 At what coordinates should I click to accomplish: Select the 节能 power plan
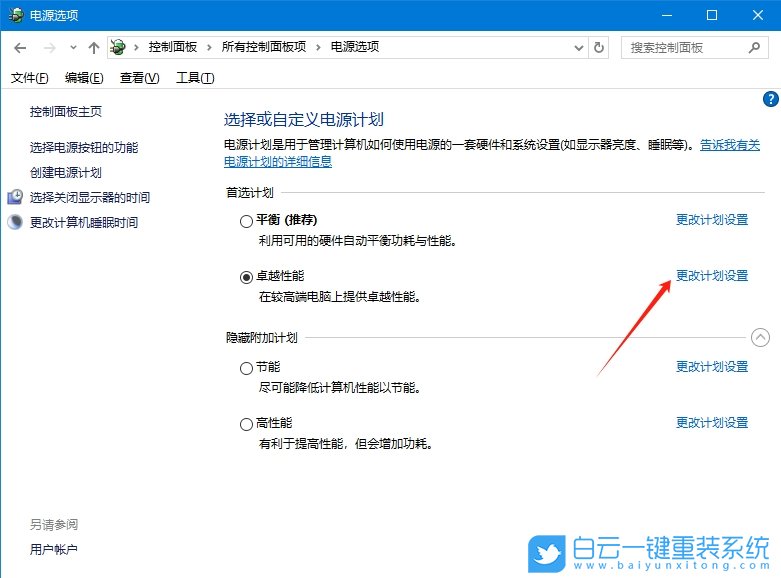click(x=246, y=368)
